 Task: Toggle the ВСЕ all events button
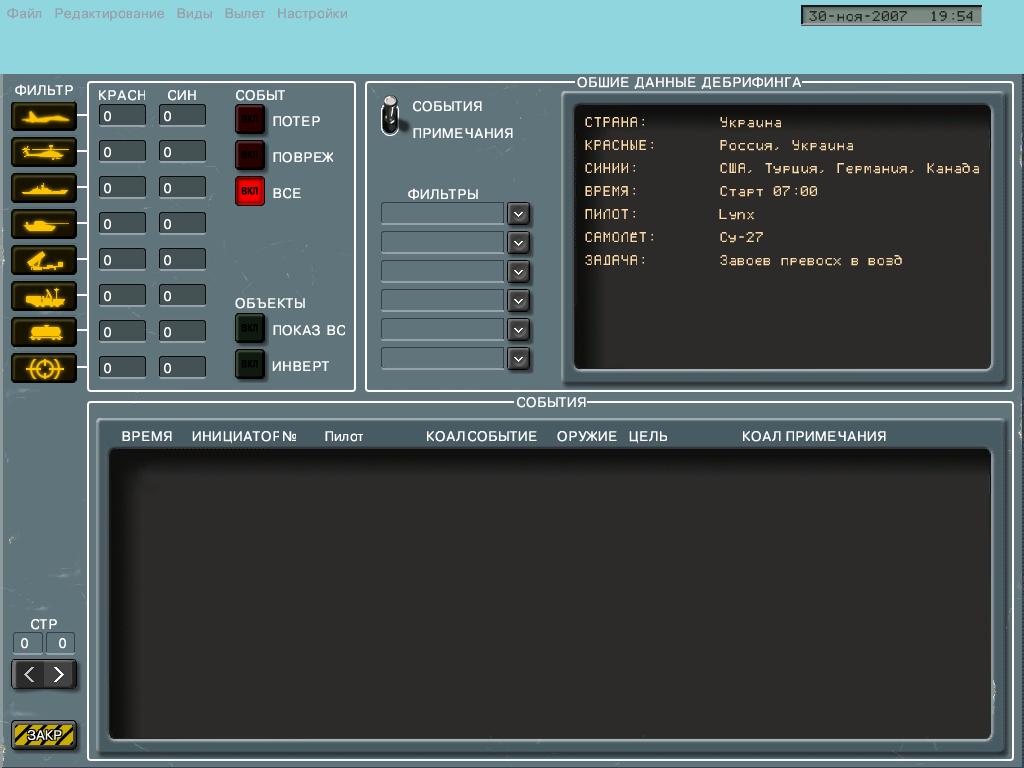tap(249, 191)
